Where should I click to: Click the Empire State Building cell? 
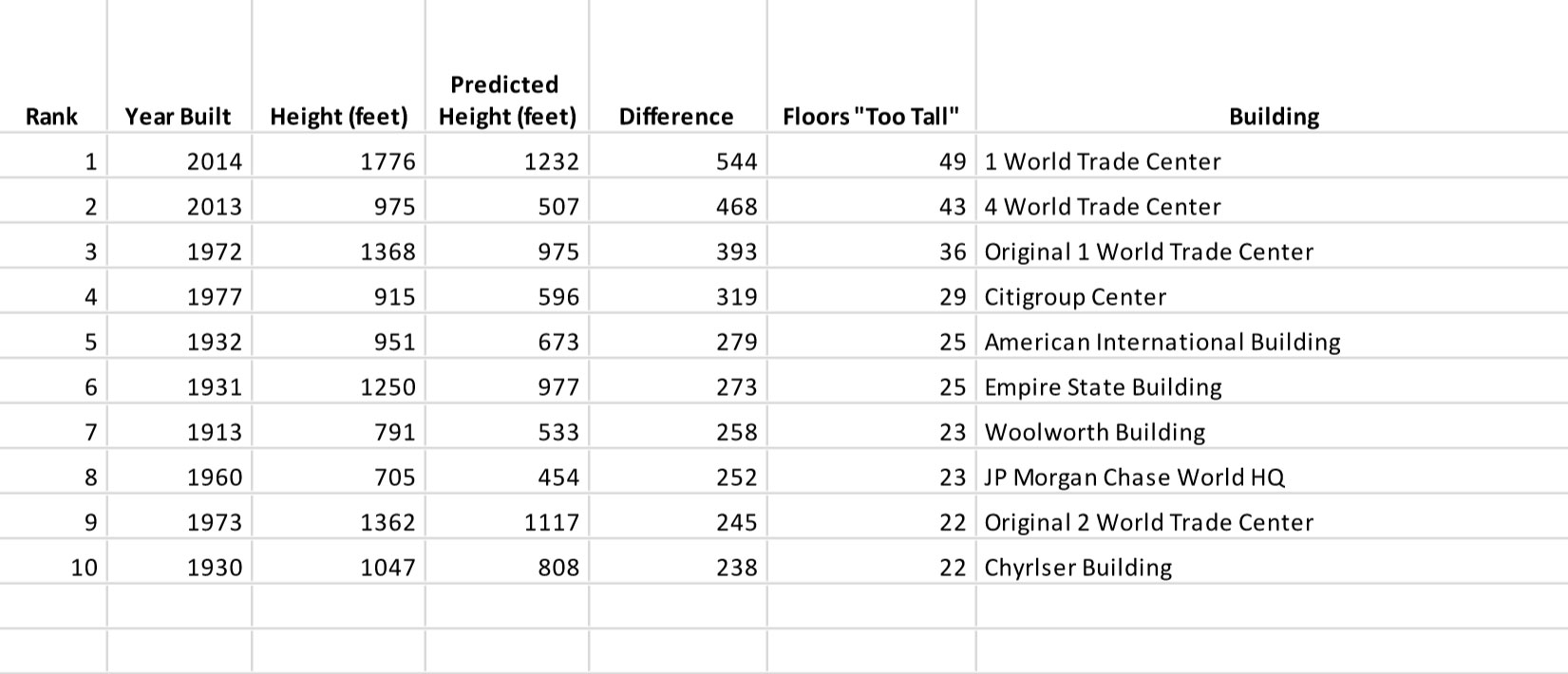pyautogui.click(x=1272, y=386)
